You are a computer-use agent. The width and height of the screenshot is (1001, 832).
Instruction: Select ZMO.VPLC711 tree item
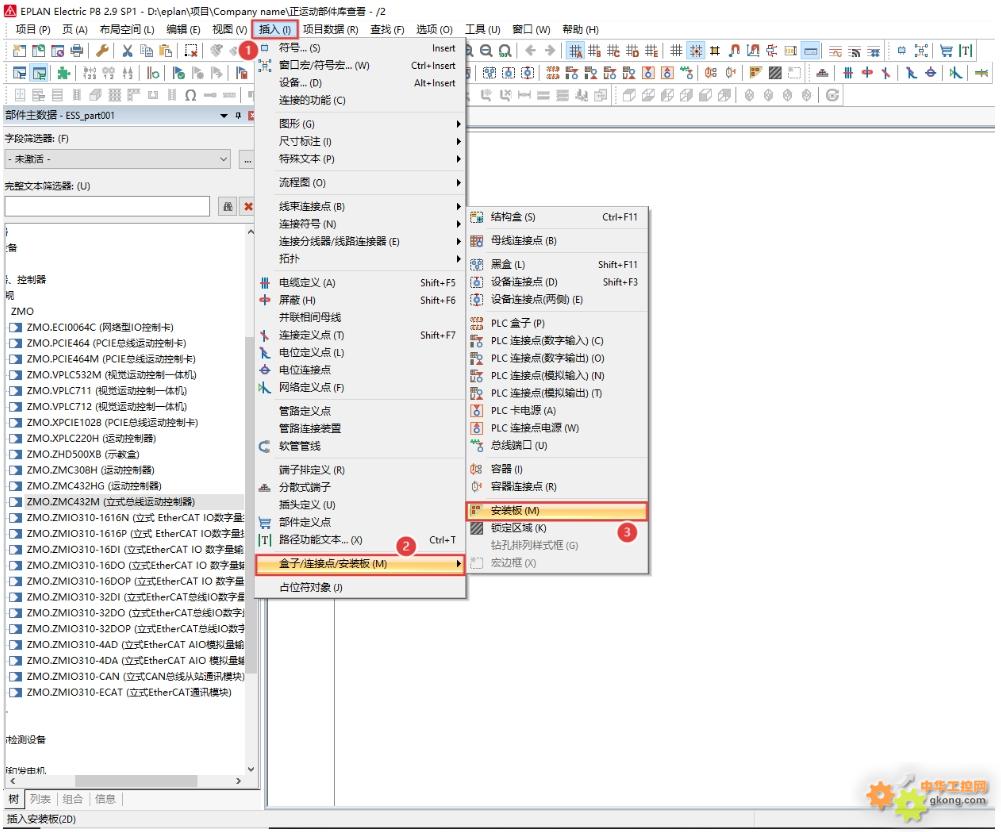(107, 391)
